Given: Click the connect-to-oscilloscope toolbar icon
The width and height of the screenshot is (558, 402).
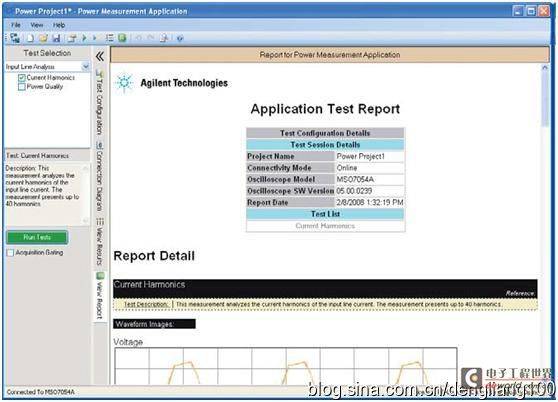Looking at the screenshot, I should [x=15, y=38].
